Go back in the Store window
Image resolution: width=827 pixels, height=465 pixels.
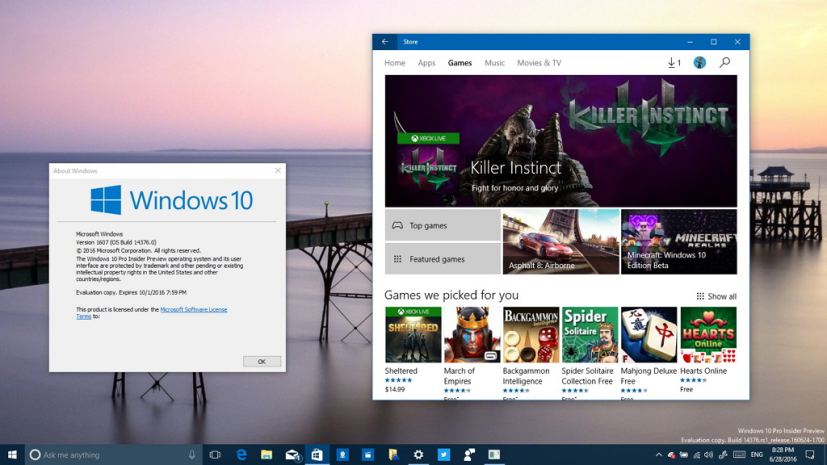(385, 42)
